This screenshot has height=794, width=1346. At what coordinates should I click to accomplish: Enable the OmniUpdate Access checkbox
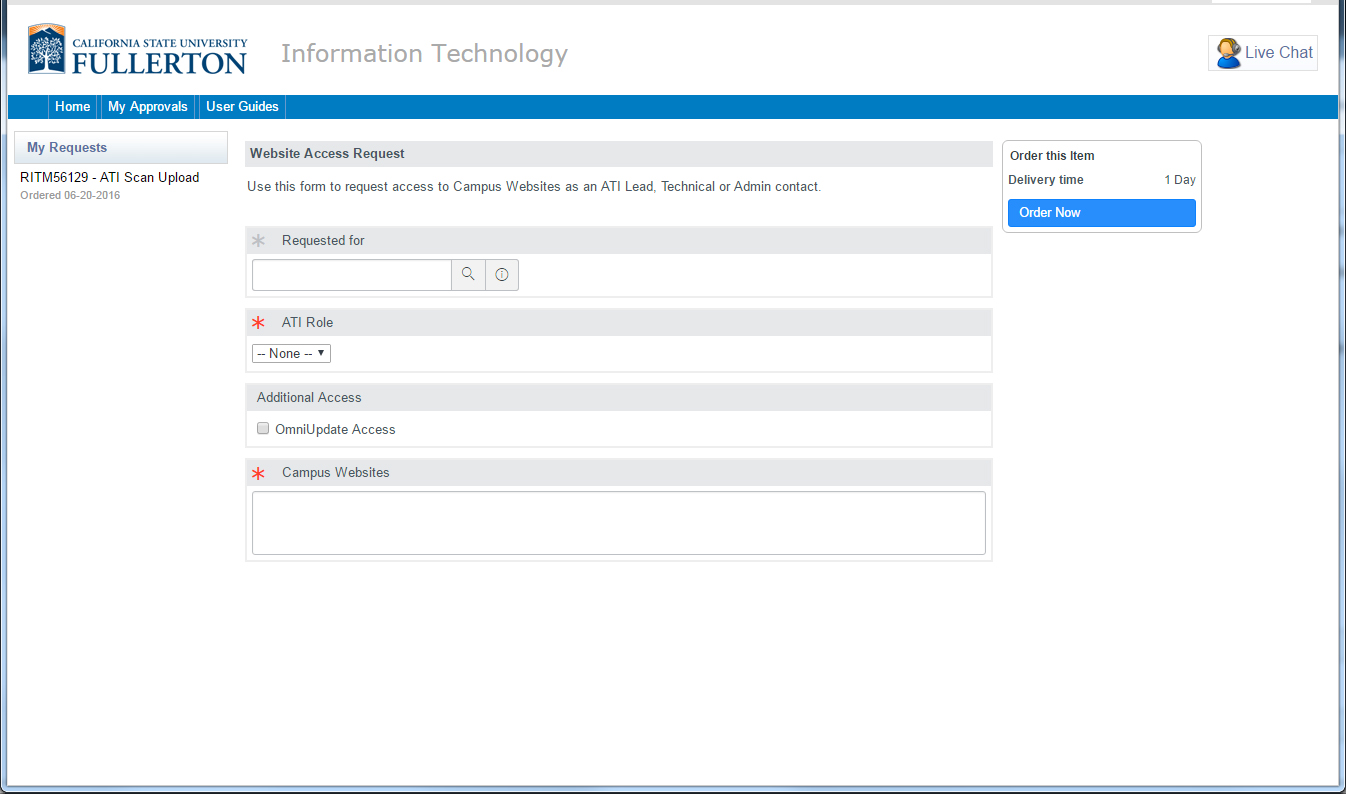click(263, 429)
